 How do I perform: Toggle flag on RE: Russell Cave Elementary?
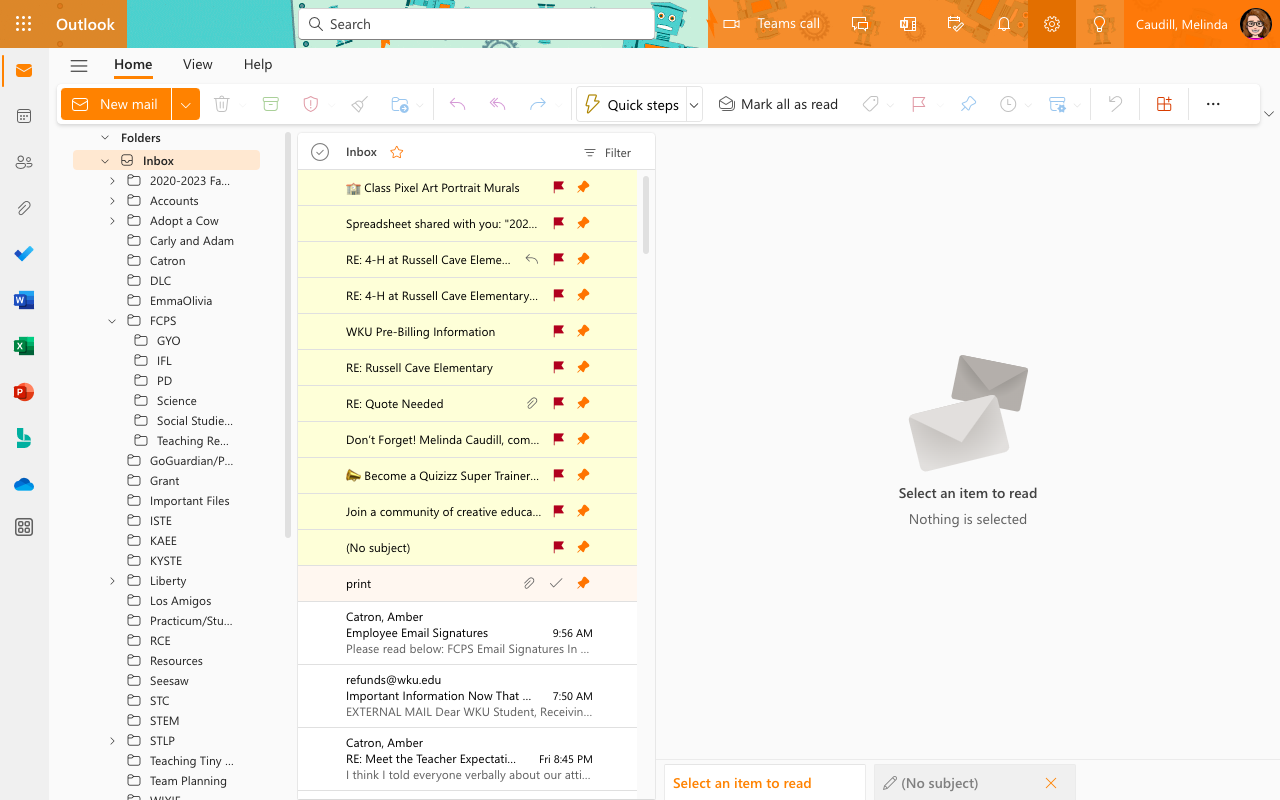[x=559, y=367]
